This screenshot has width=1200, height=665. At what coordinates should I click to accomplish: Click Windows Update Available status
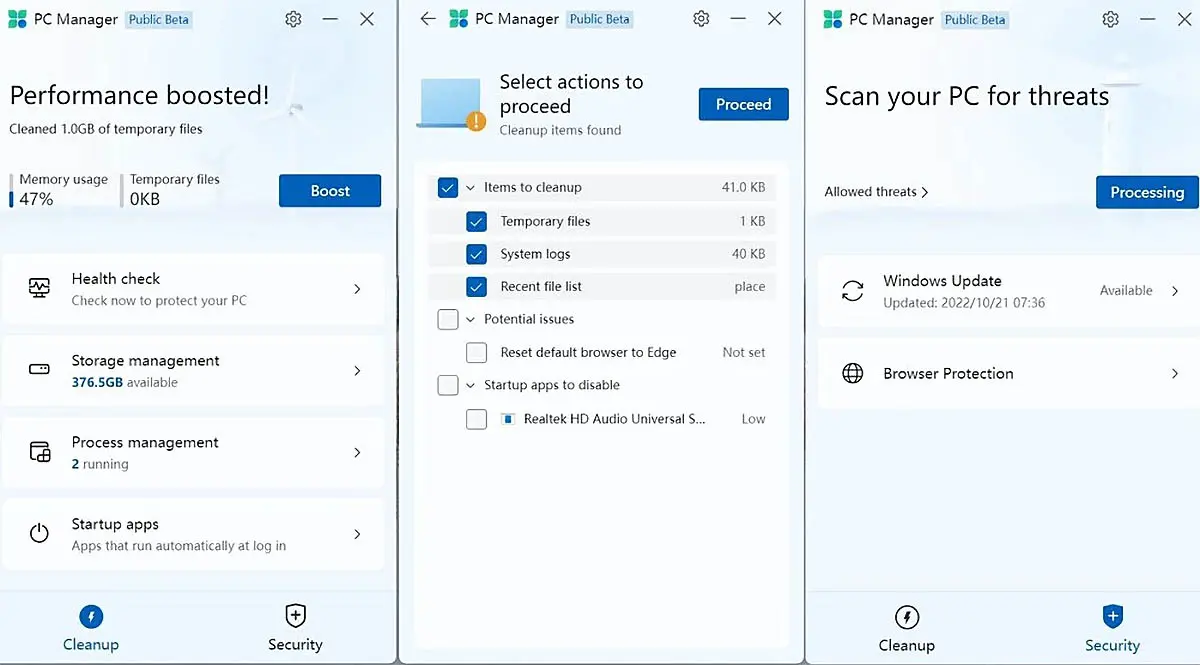[x=1126, y=291]
